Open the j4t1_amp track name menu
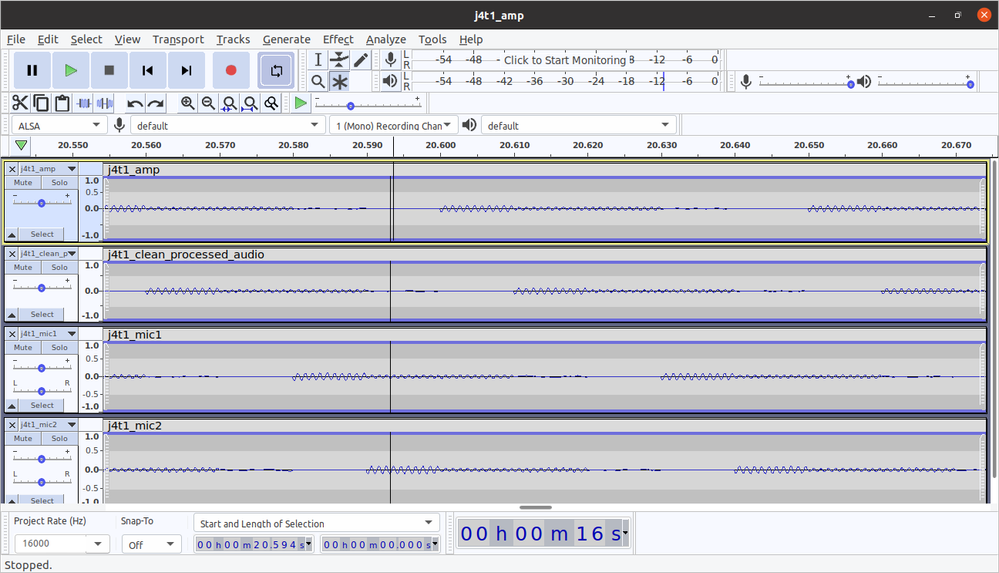 tap(48, 169)
